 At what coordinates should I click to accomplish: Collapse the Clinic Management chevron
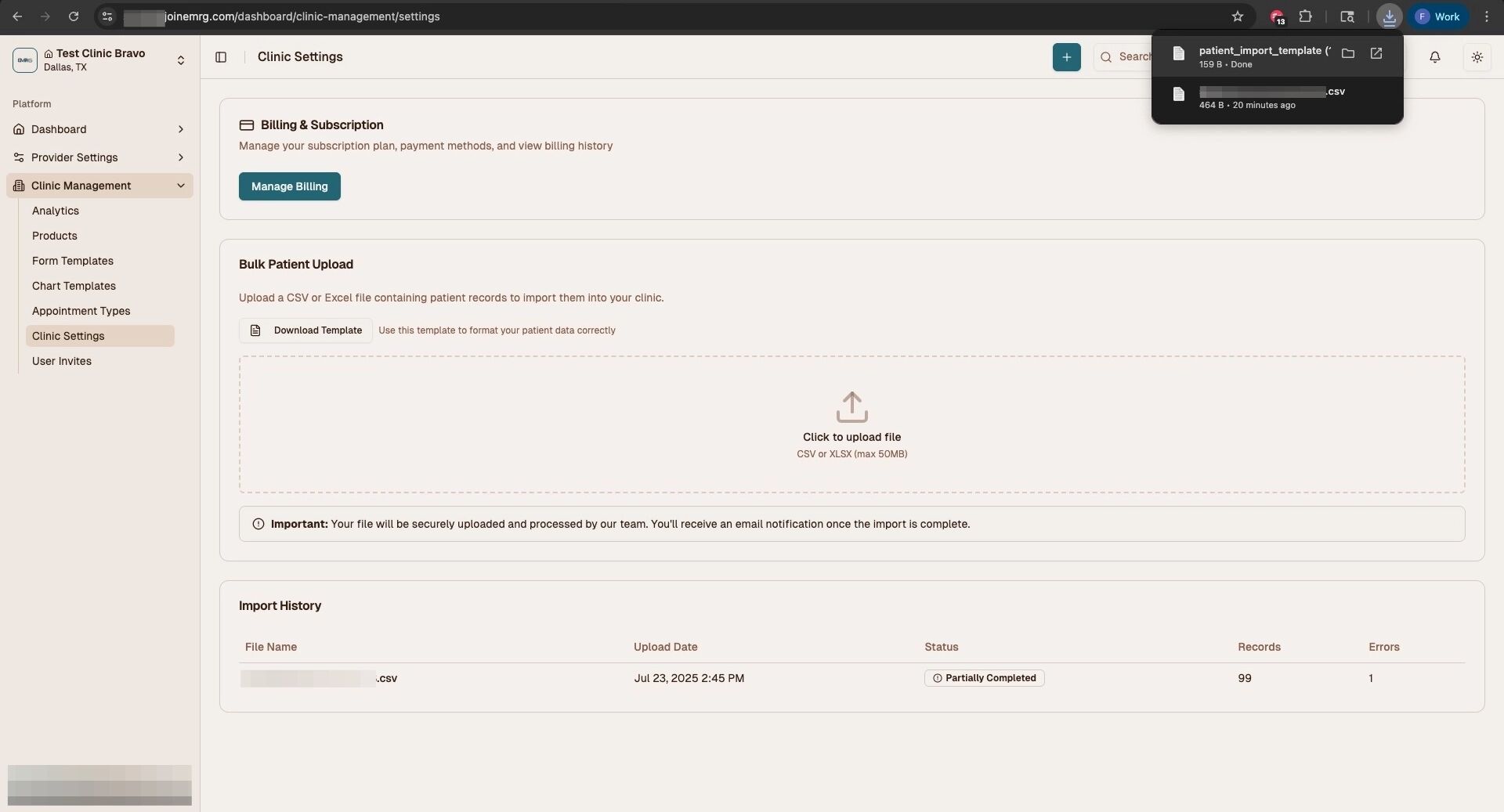point(181,186)
